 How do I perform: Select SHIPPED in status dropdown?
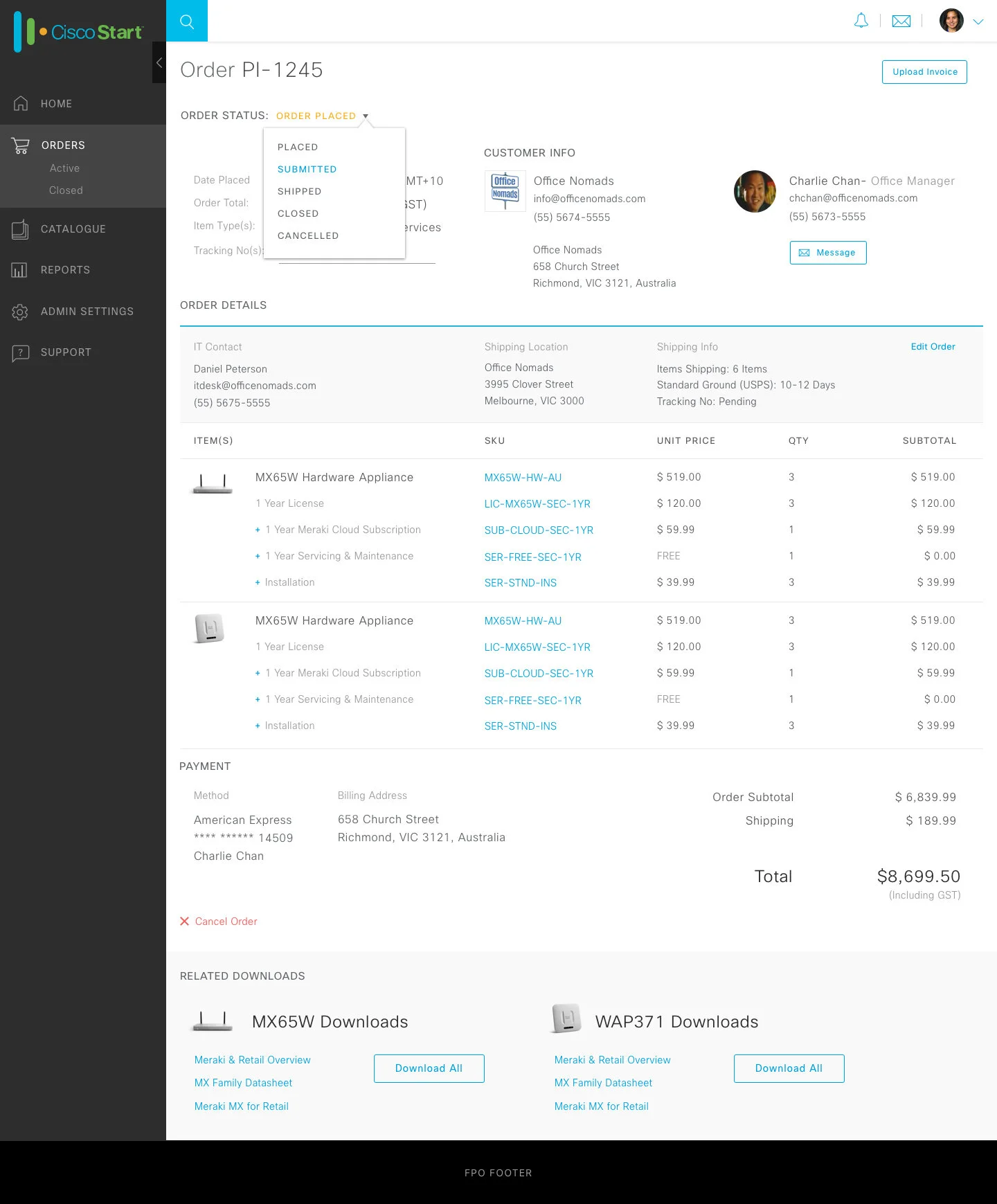(x=299, y=192)
